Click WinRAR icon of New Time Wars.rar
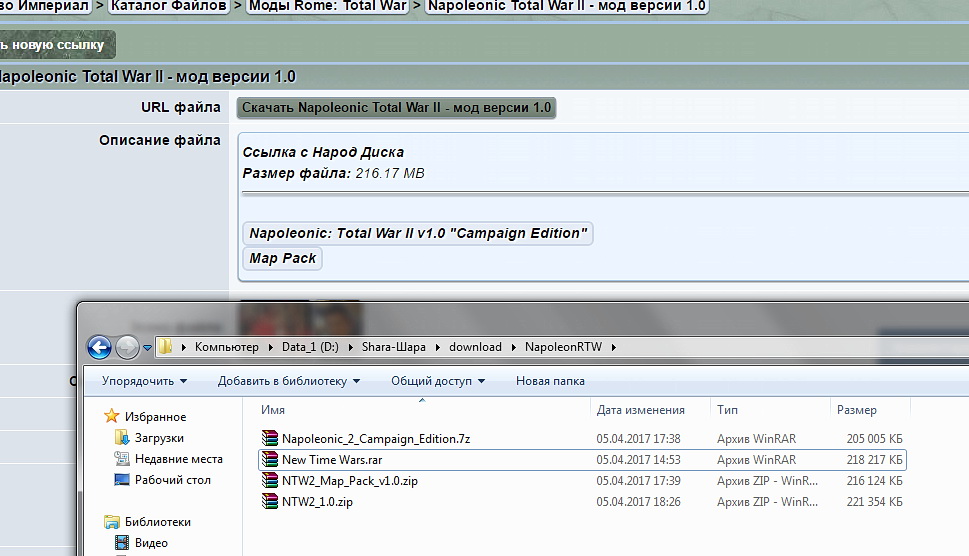 pyautogui.click(x=270, y=460)
